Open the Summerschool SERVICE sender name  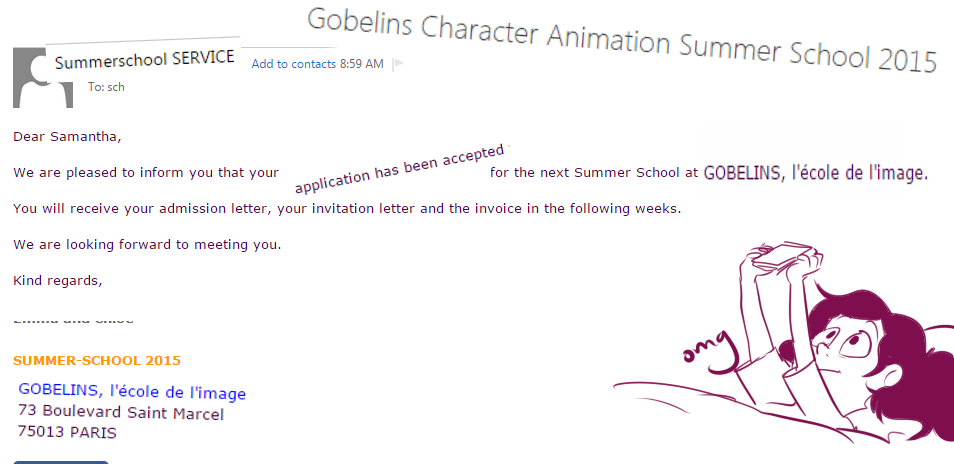coord(145,60)
